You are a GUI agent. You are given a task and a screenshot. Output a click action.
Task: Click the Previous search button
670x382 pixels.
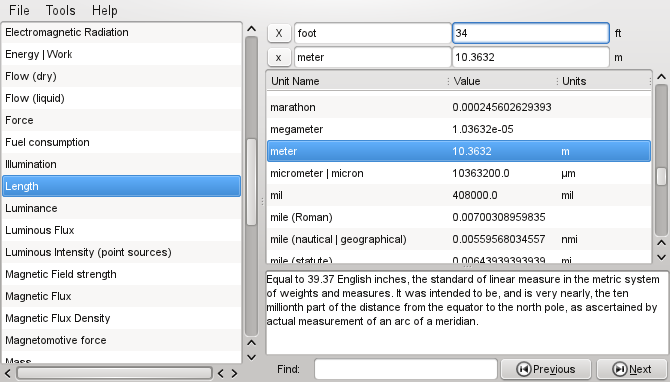coord(546,369)
